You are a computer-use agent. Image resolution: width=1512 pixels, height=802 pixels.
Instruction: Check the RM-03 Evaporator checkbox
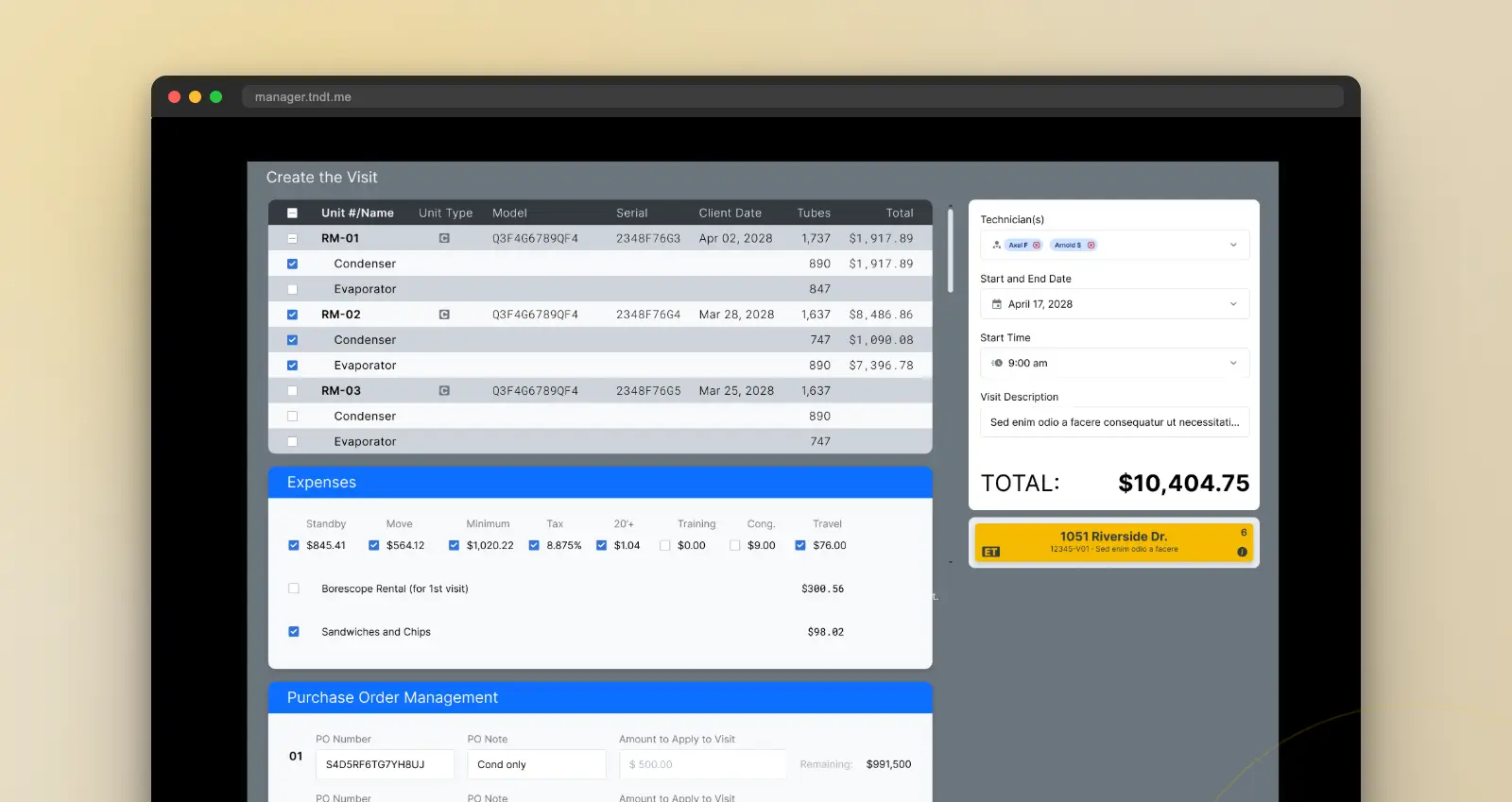(x=292, y=441)
